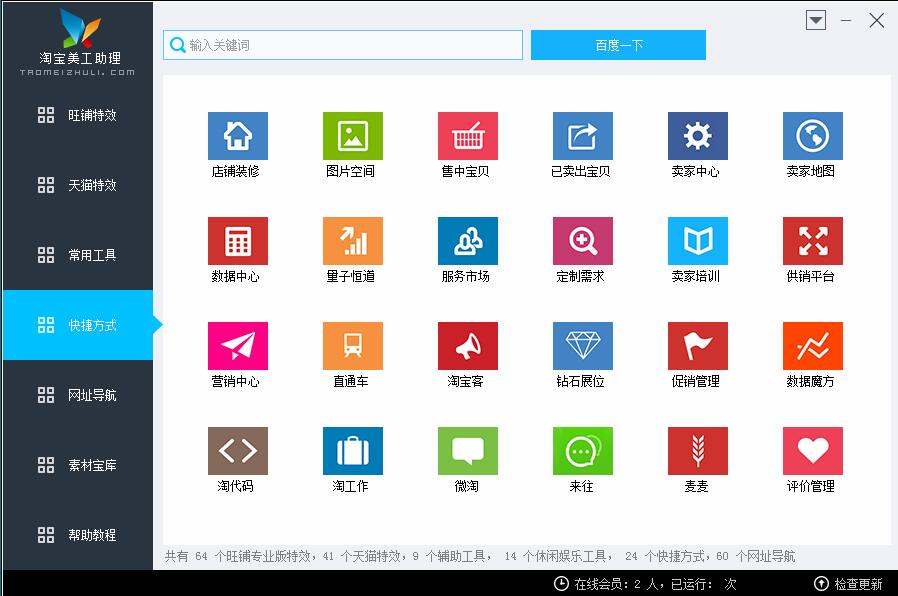Open the 微淘 speech bubble icon
The width and height of the screenshot is (898, 596).
pos(468,451)
